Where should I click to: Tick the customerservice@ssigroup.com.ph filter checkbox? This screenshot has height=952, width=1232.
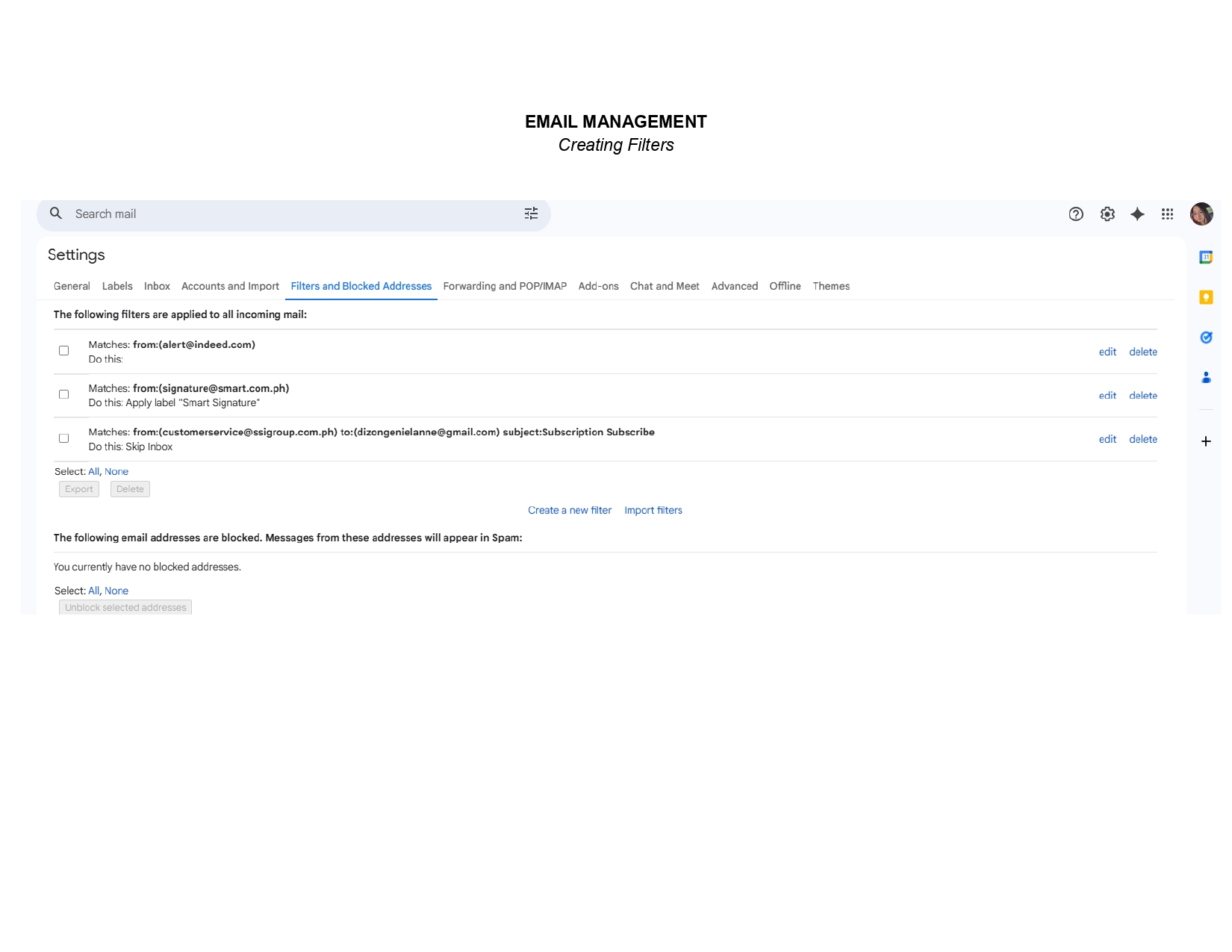point(64,438)
